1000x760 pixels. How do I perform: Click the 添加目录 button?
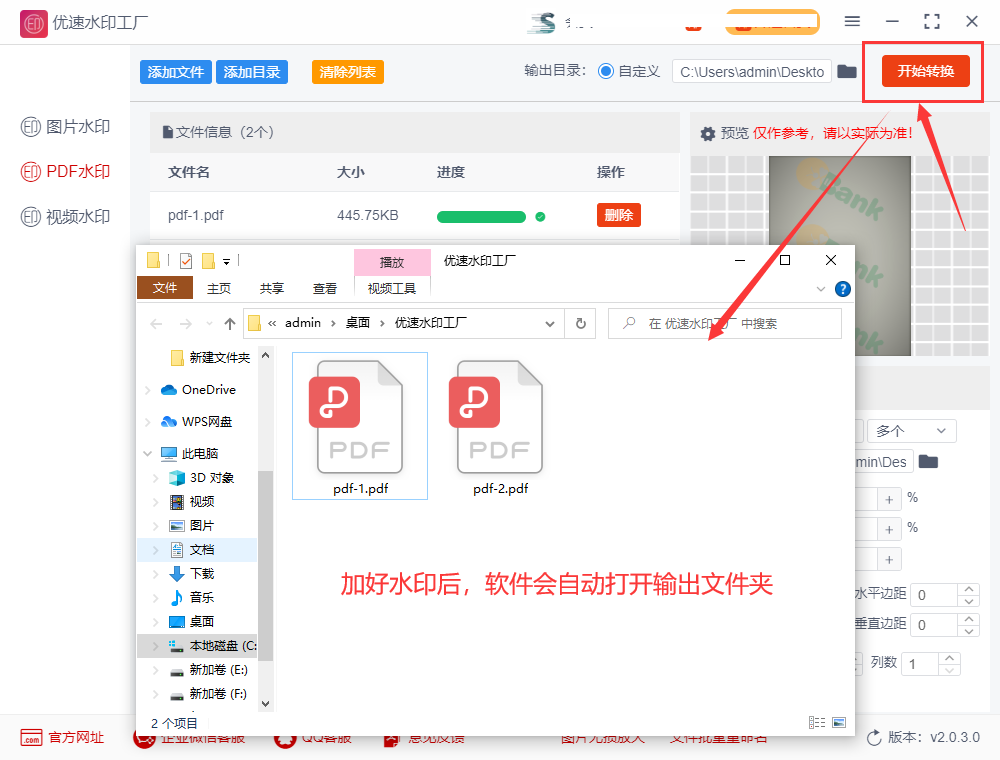pyautogui.click(x=252, y=72)
